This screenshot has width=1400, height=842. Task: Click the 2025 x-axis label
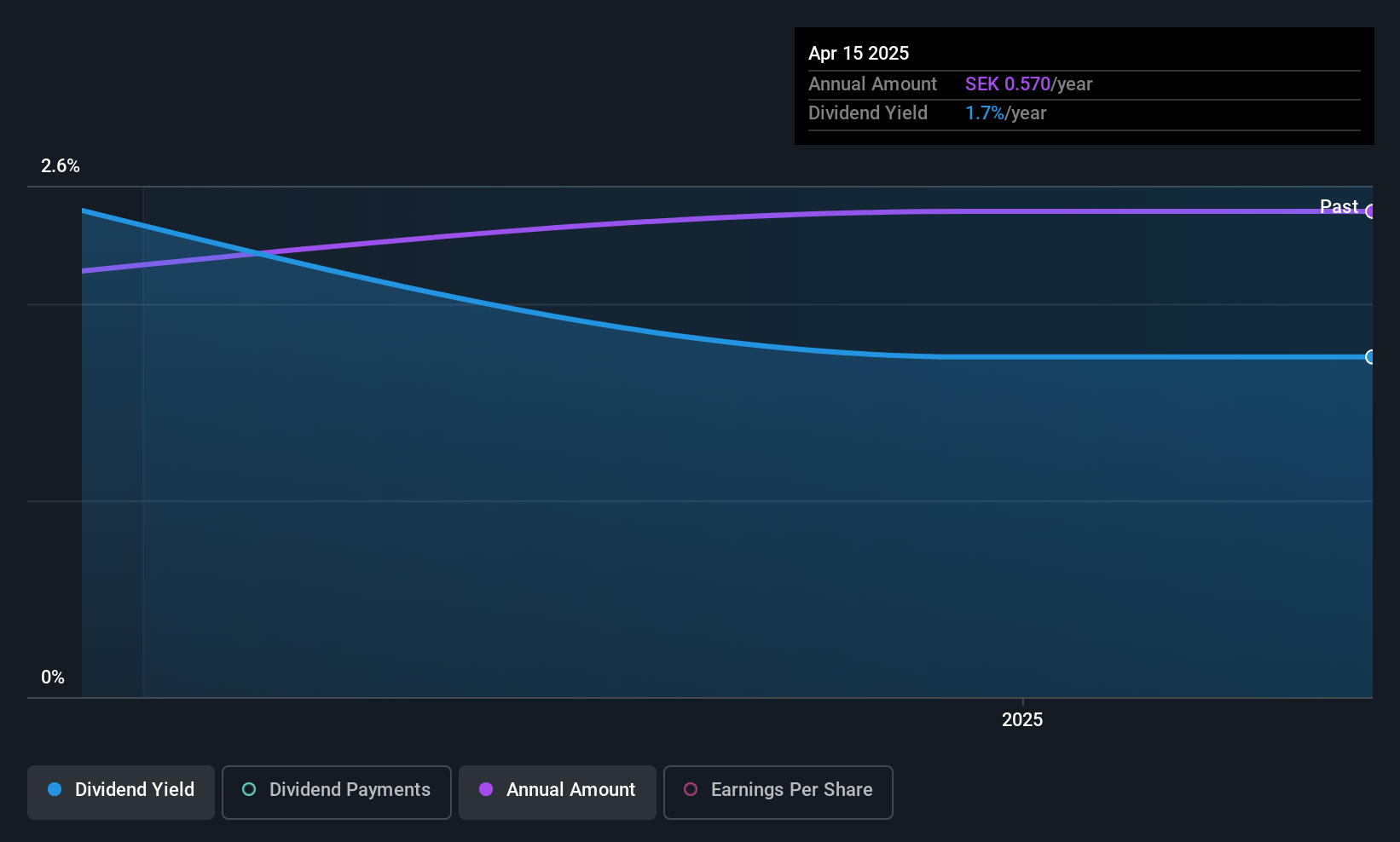1022,720
